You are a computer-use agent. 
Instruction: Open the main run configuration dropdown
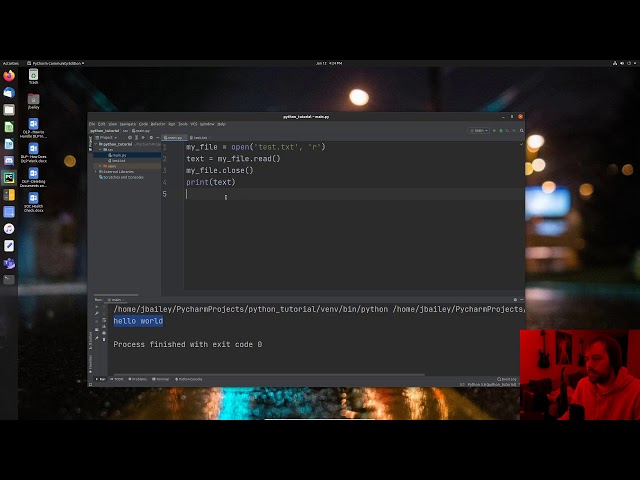(x=478, y=131)
